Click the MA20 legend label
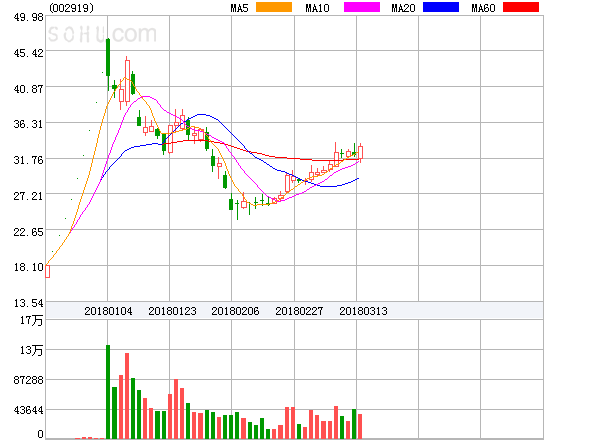This screenshot has height=440, width=600. click(x=403, y=8)
